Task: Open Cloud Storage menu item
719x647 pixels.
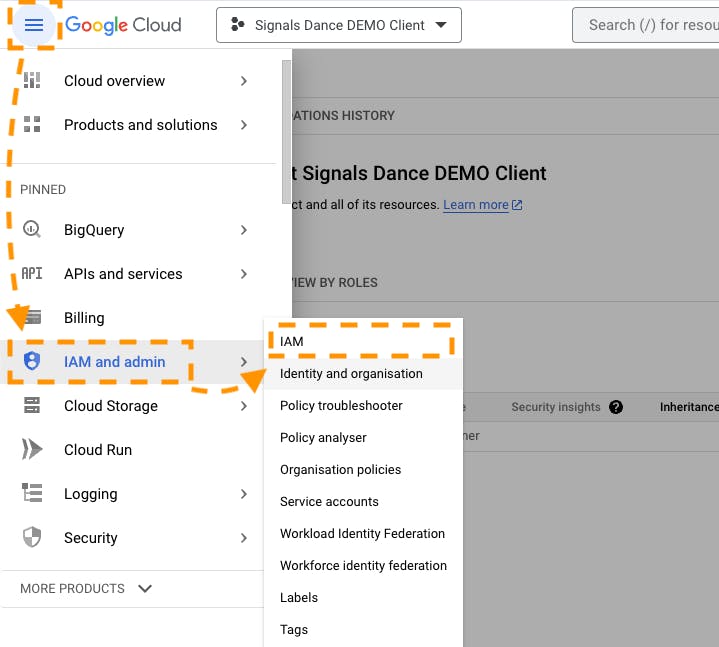Action: (x=133, y=406)
